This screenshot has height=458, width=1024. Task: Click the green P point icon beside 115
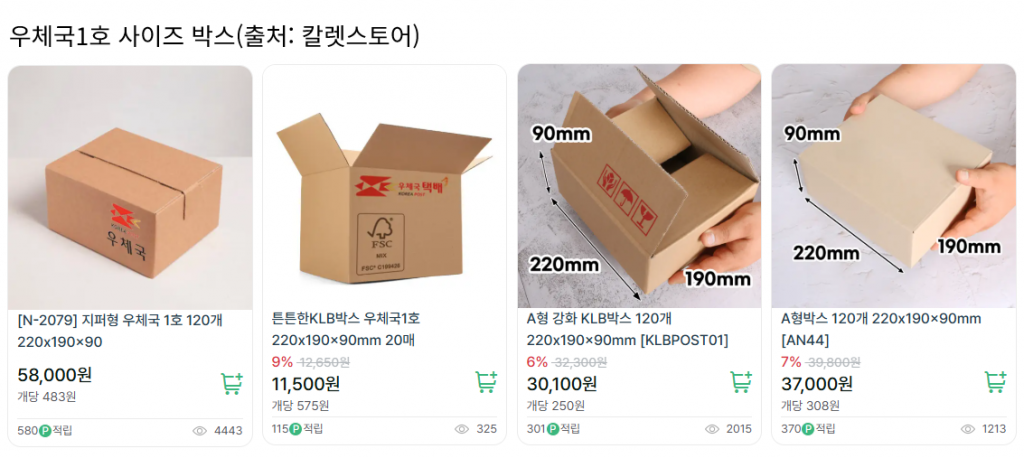click(295, 429)
